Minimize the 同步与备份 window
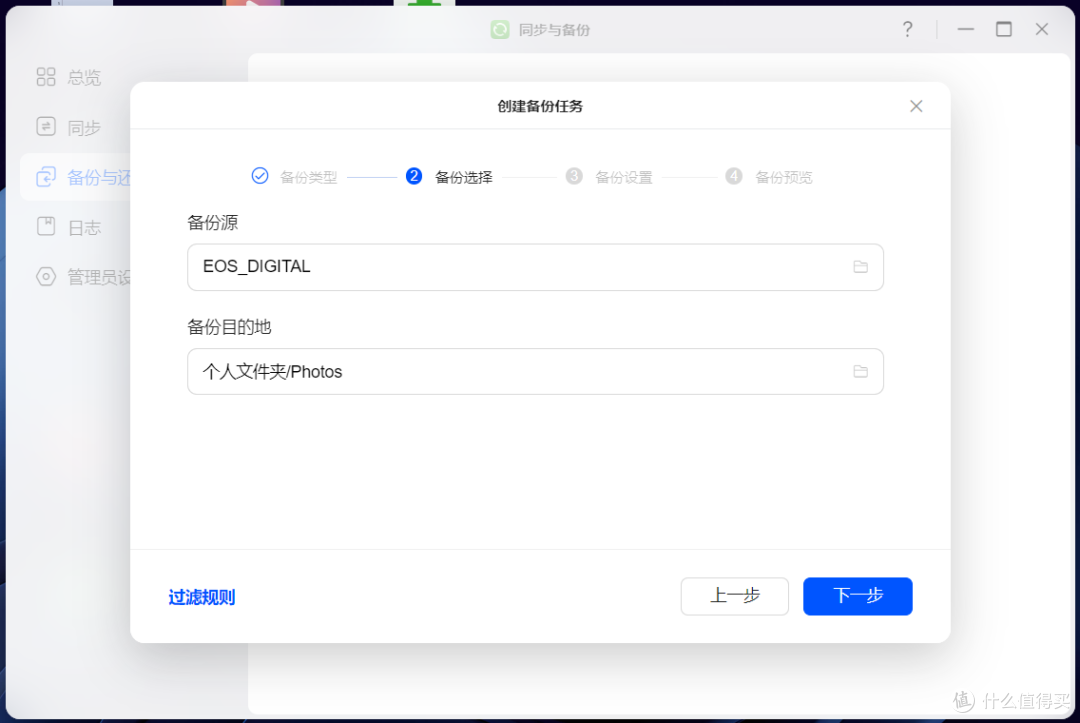Viewport: 1080px width, 723px height. 966,29
